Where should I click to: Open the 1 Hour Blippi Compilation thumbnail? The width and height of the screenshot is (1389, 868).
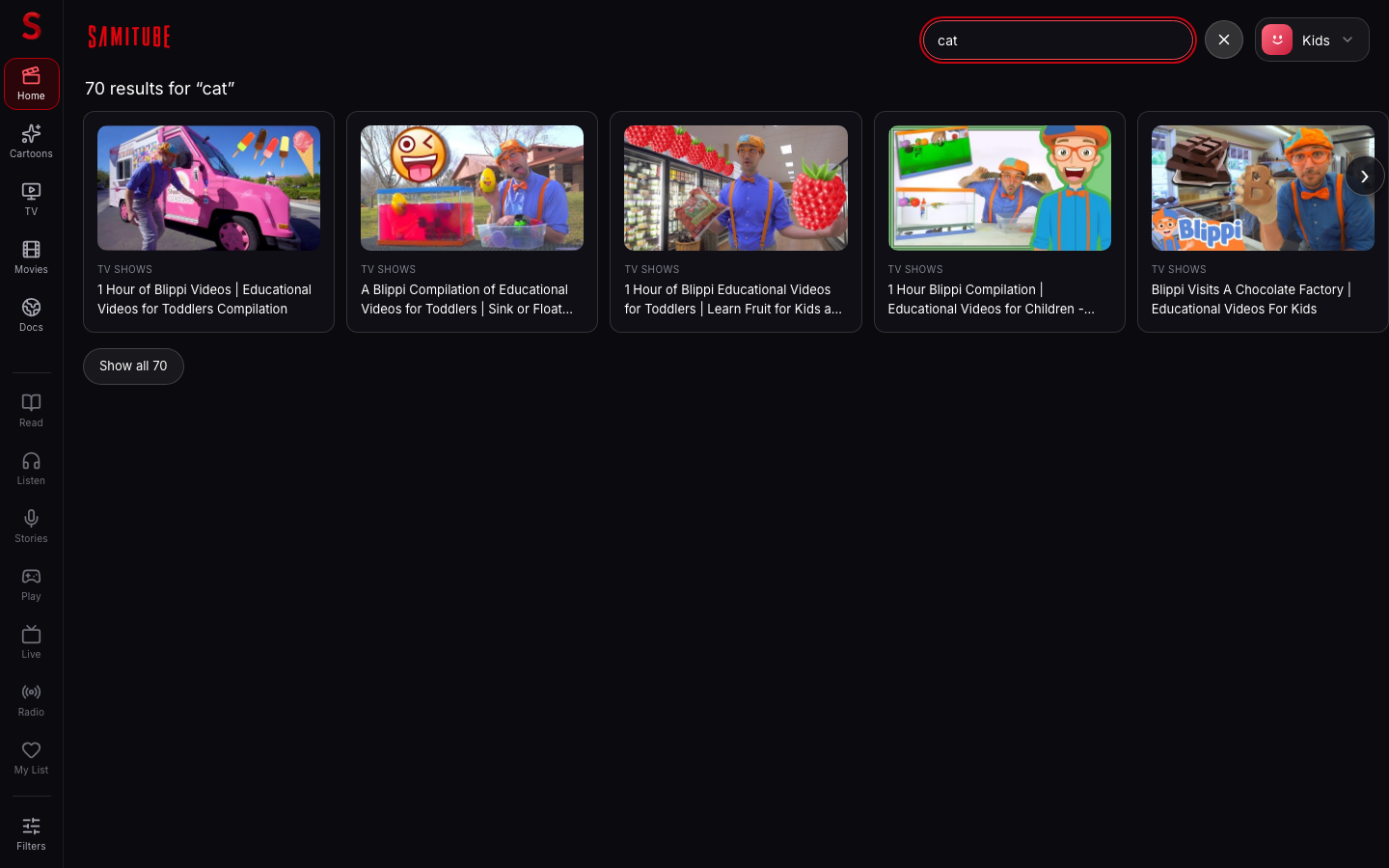[999, 188]
